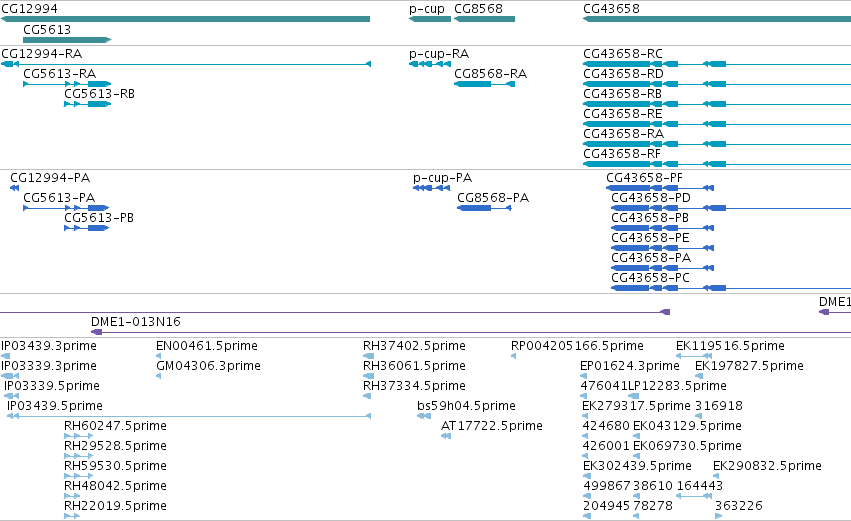Screen dimensions: 851x521
Task: Click the p-cup-RA transcript label
Action: pos(439,54)
